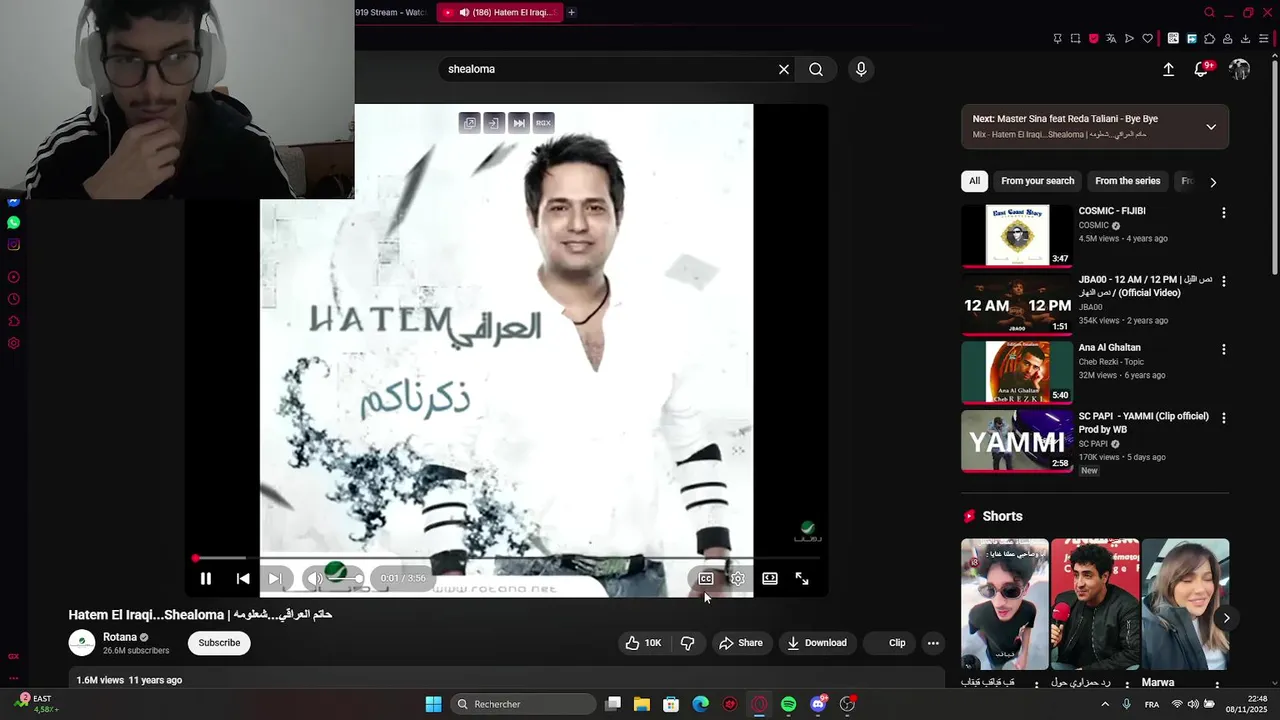The width and height of the screenshot is (1280, 720).
Task: Open options for SC PAPI YAMMI
Action: (1223, 417)
